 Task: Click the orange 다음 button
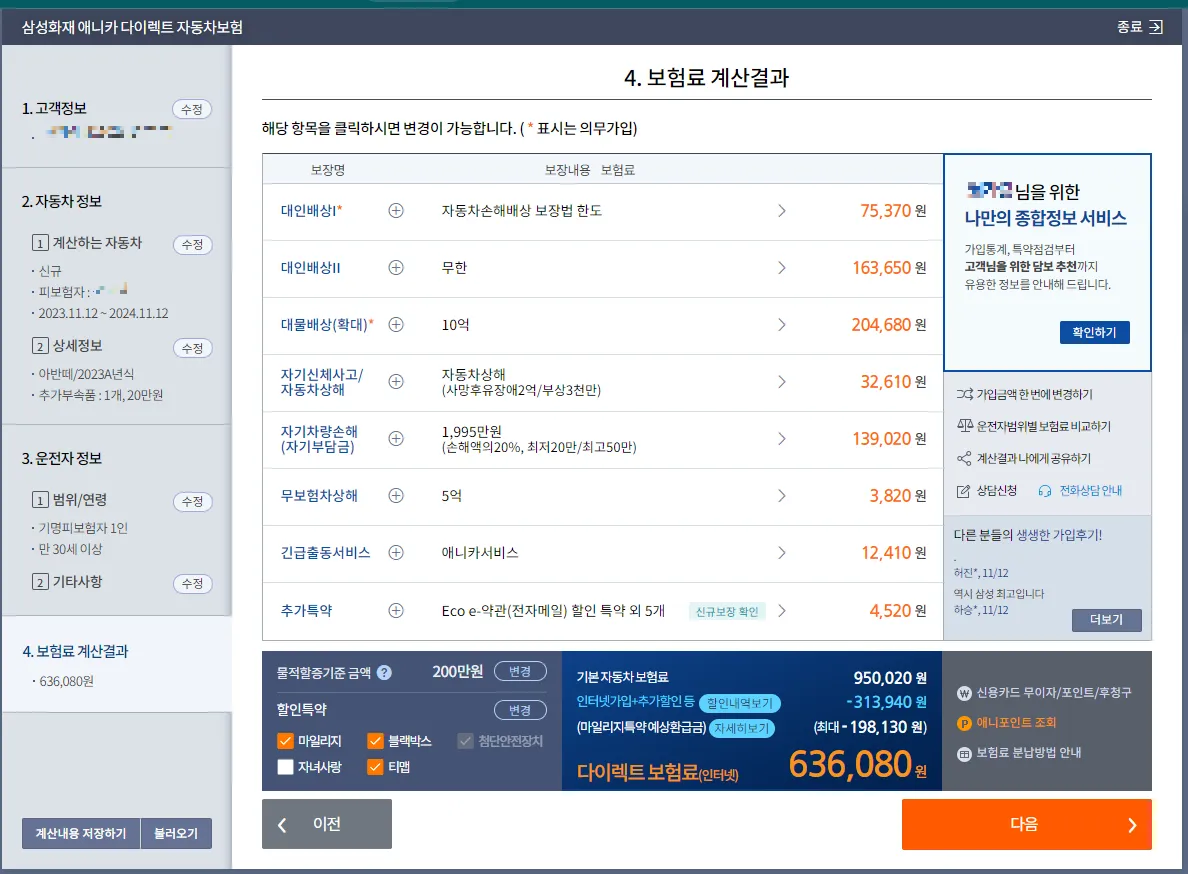[x=1025, y=824]
